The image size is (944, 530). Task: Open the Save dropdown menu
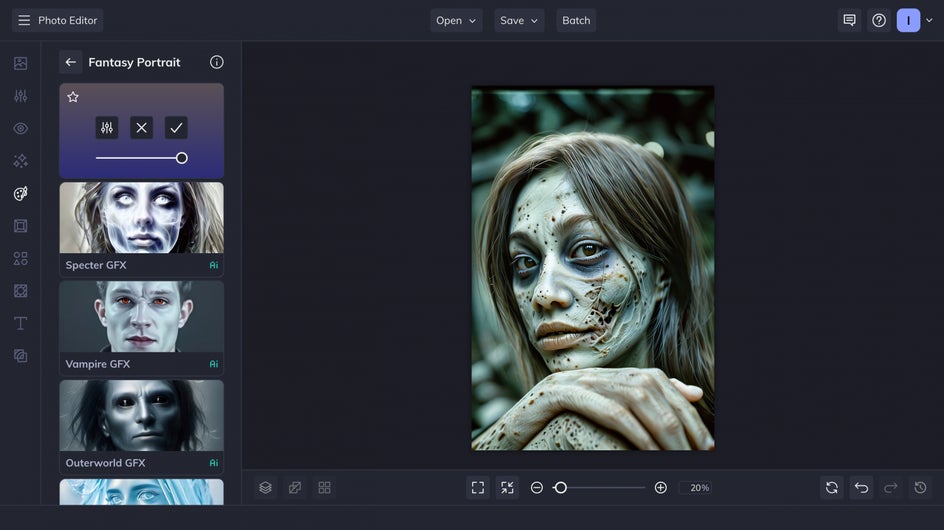[x=519, y=20]
